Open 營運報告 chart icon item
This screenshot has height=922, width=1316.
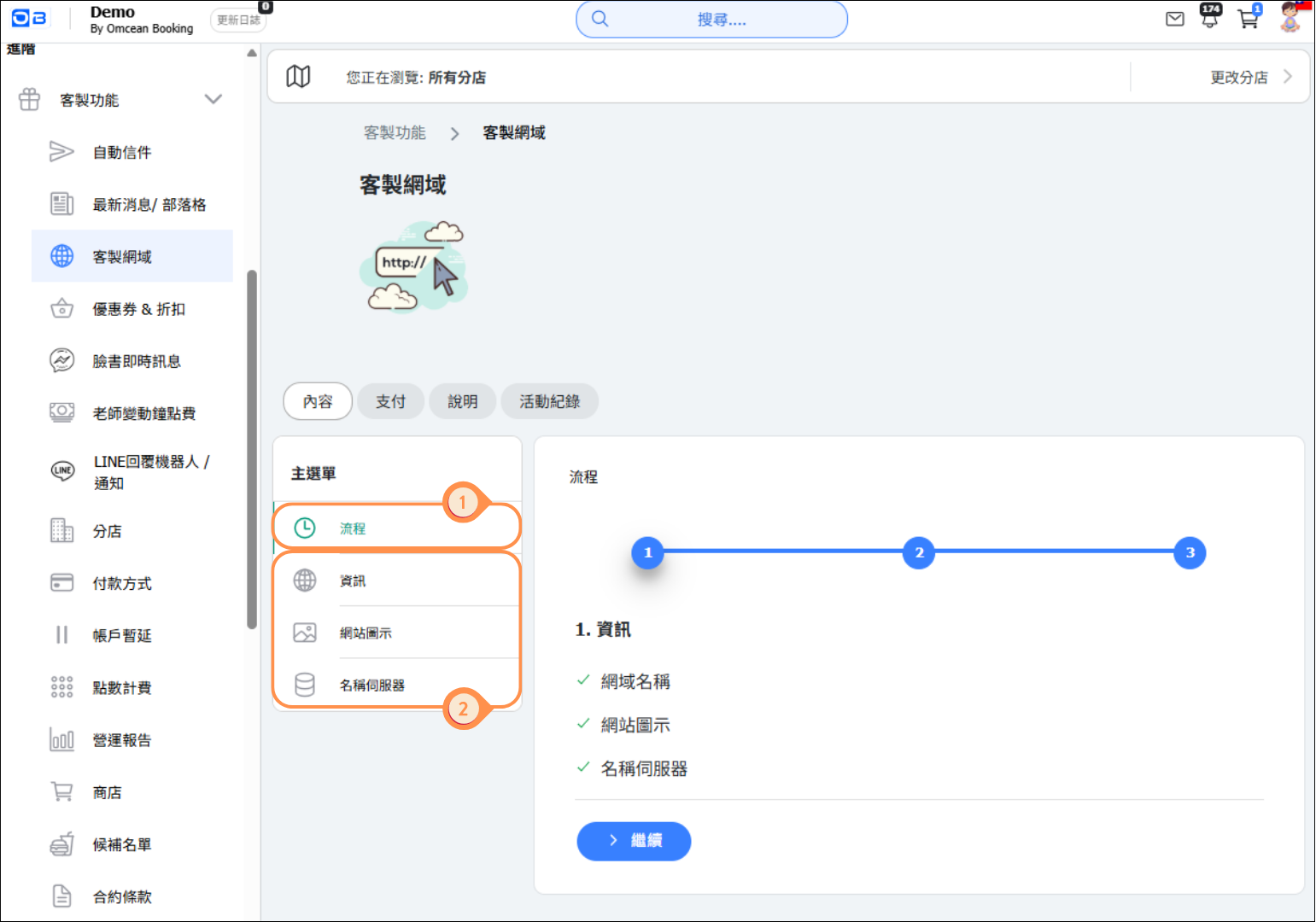121,740
